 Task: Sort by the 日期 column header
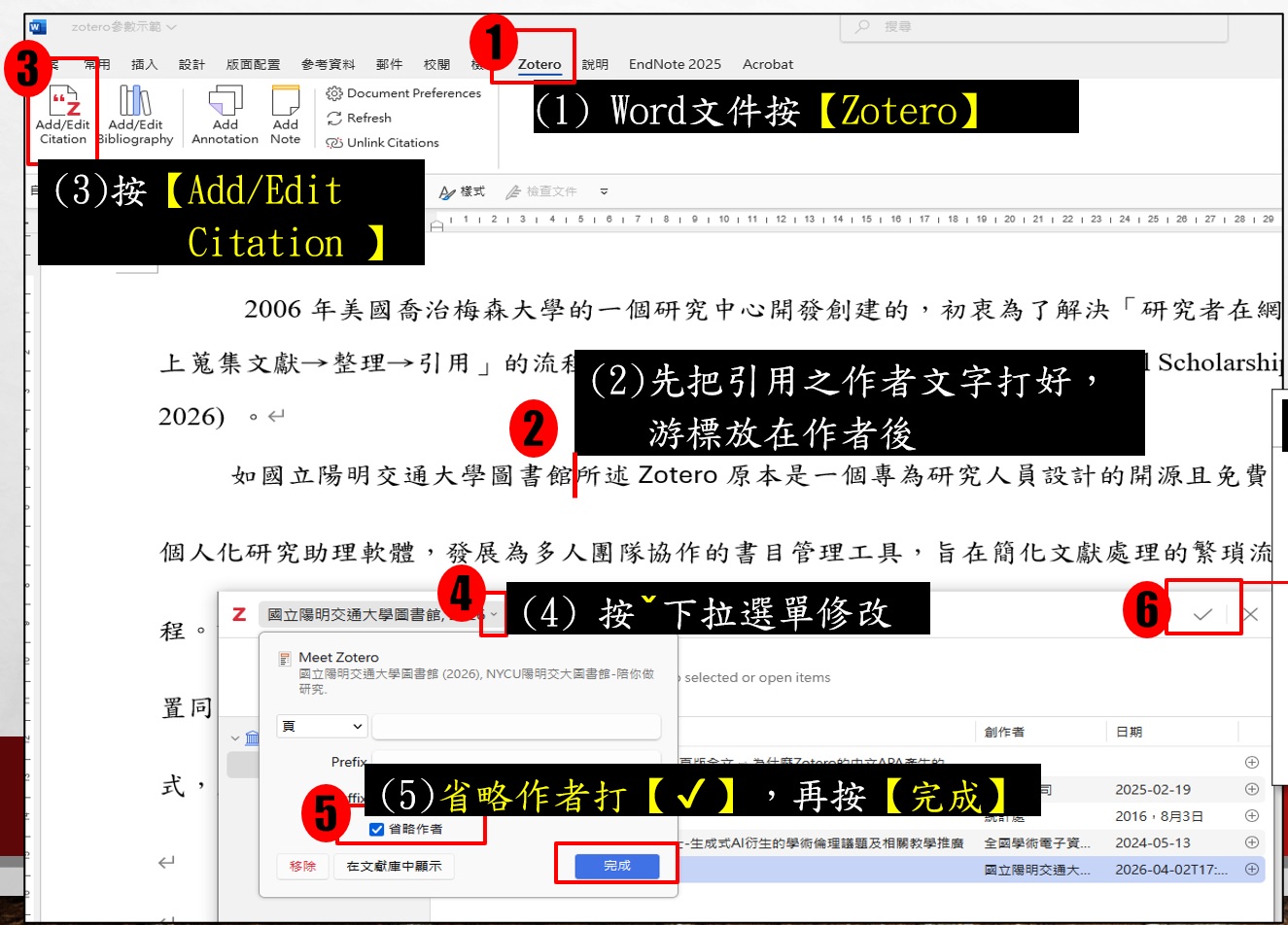[1129, 732]
